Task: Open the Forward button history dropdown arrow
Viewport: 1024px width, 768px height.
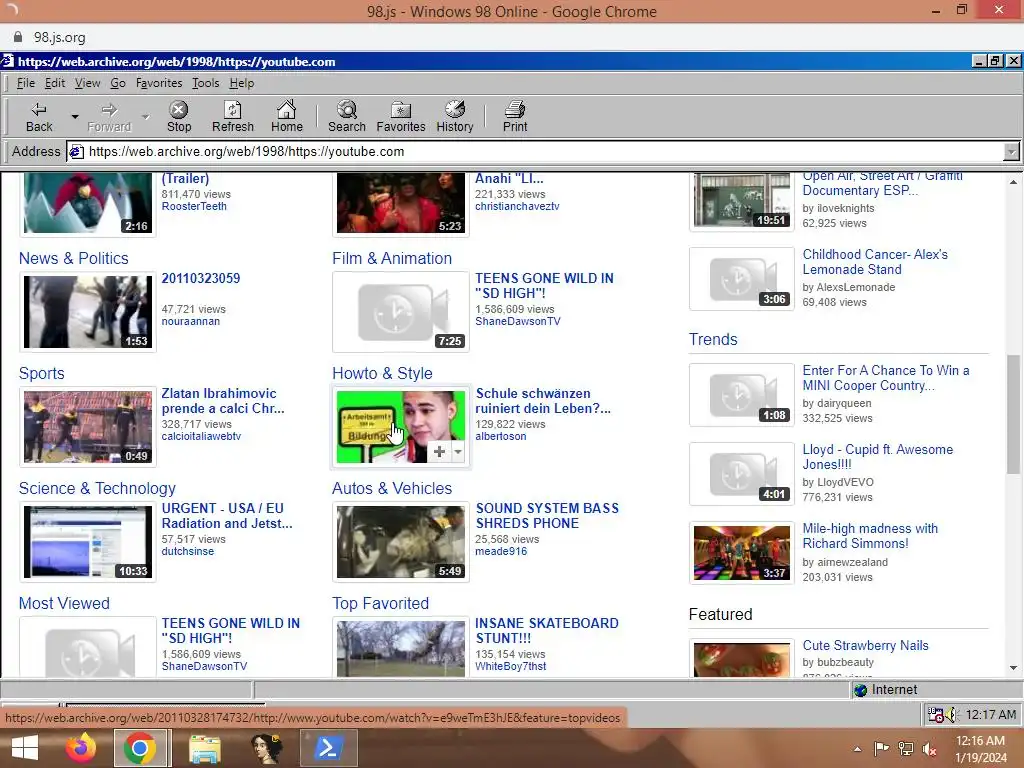Action: pyautogui.click(x=146, y=117)
